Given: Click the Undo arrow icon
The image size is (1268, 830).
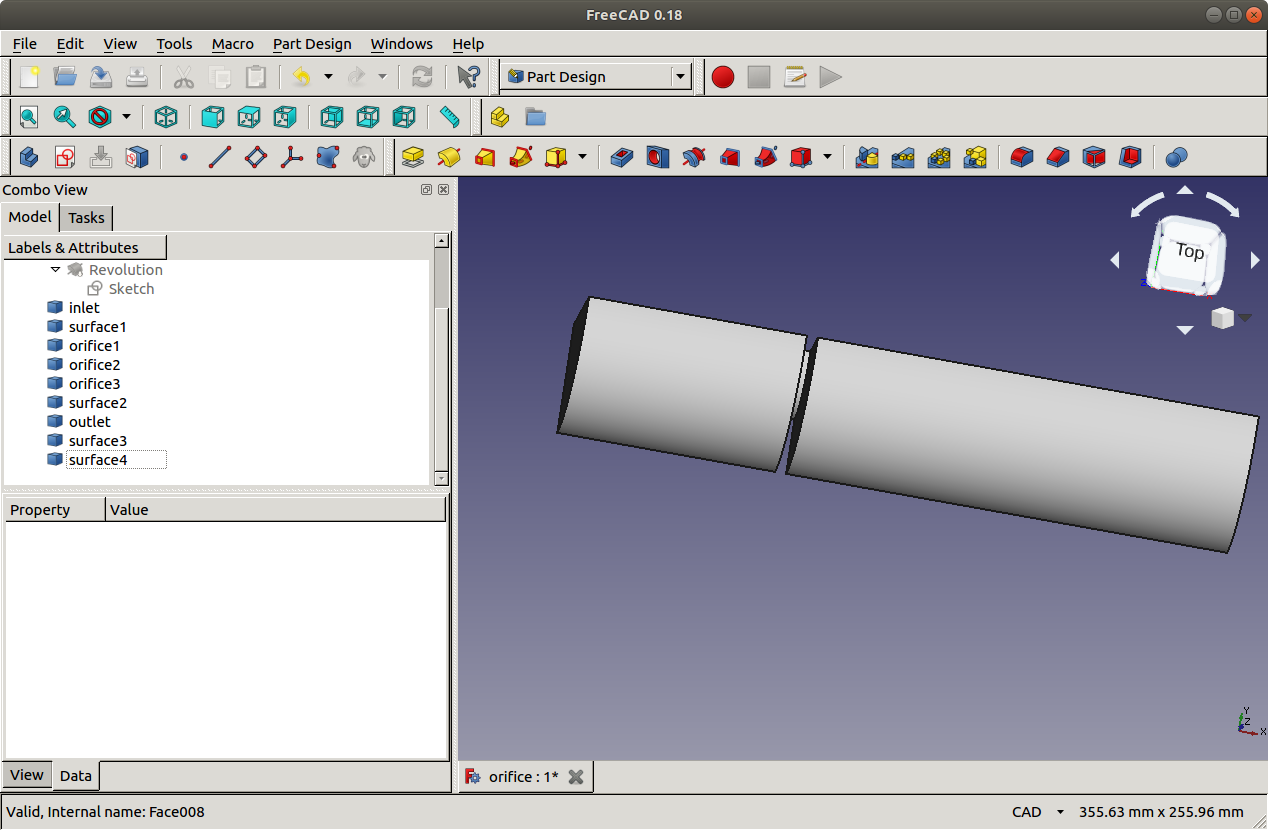Looking at the screenshot, I should point(300,77).
